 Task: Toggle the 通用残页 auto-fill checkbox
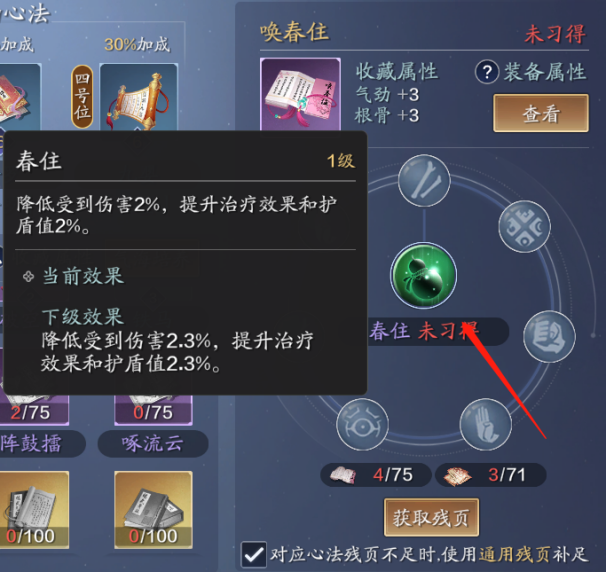point(254,555)
